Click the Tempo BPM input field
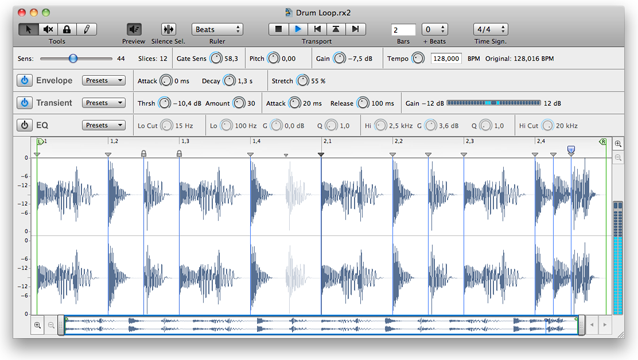The image size is (638, 360). coord(446,59)
